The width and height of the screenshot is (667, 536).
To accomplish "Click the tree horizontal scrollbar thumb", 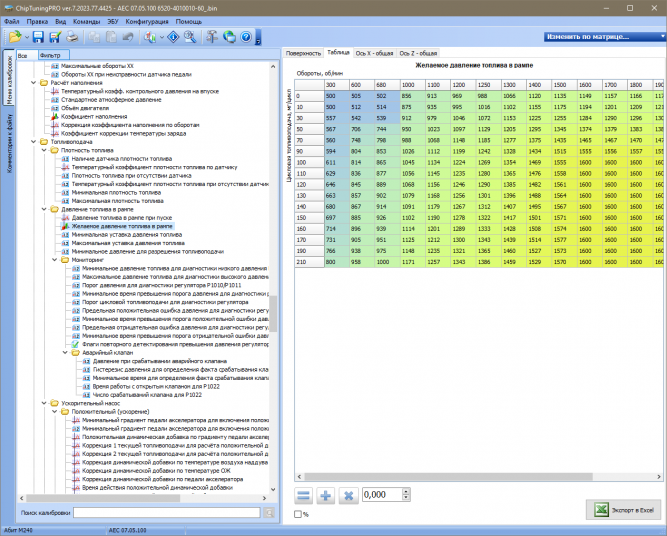I will pyautogui.click(x=103, y=498).
